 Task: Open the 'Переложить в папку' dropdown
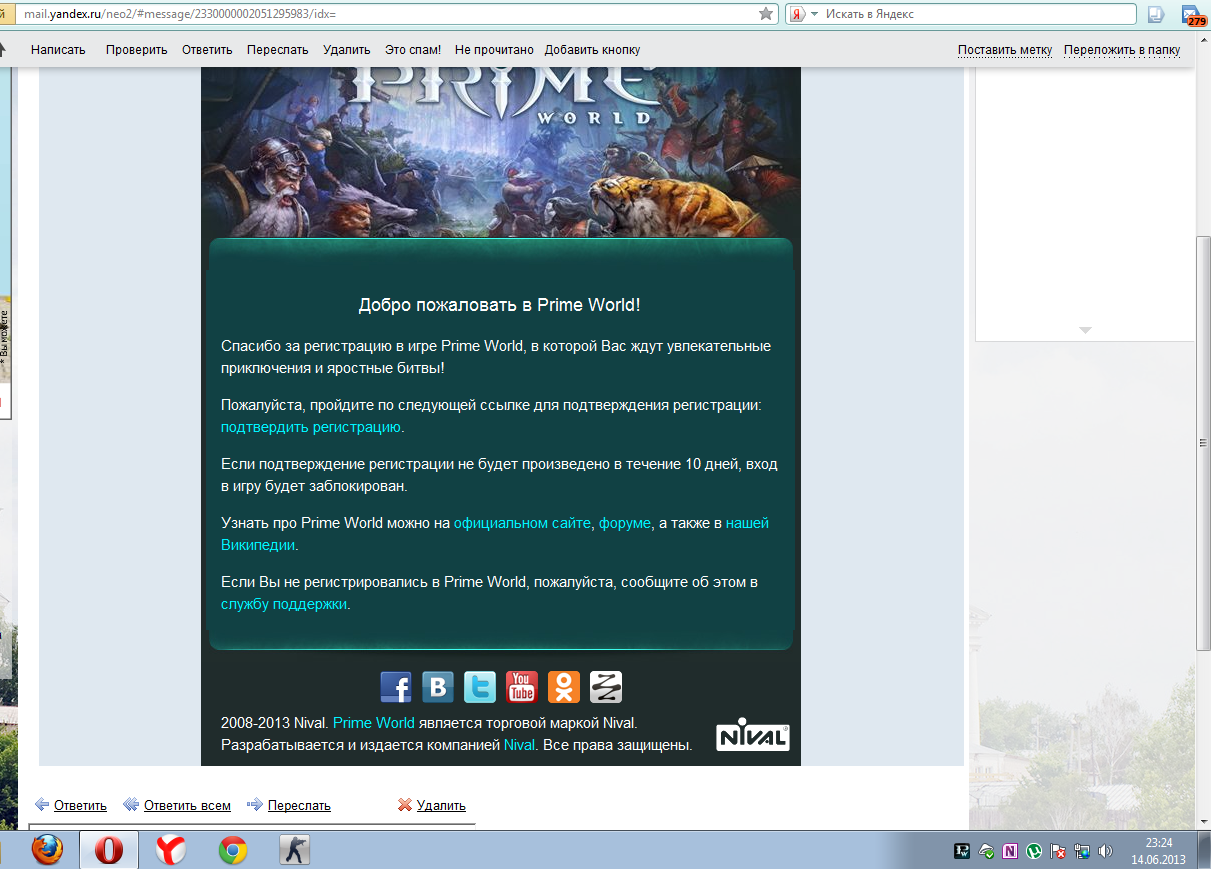[x=1122, y=50]
